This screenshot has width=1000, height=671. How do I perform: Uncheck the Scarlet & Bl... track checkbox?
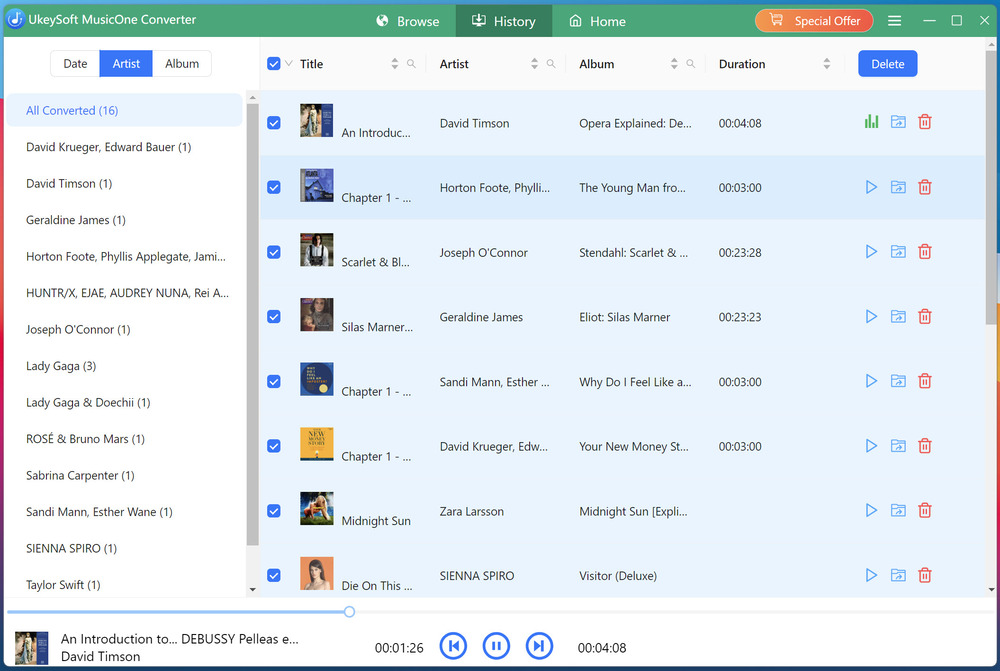coord(274,253)
